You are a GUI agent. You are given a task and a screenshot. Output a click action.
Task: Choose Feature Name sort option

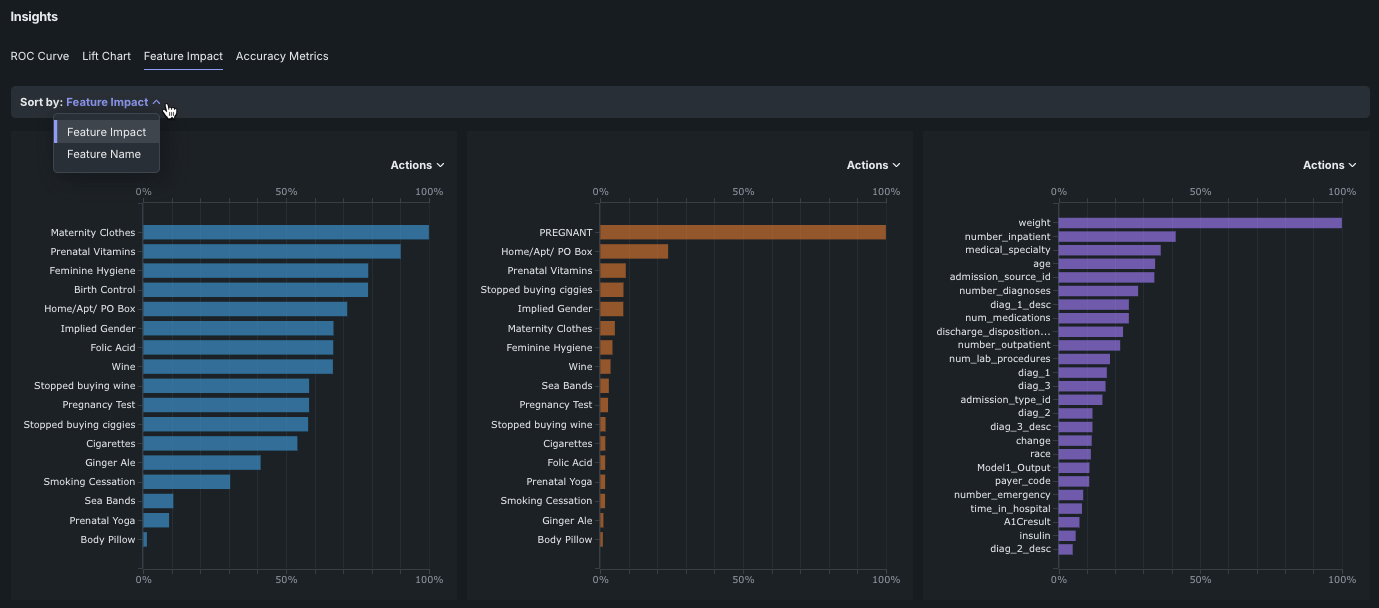[x=104, y=154]
